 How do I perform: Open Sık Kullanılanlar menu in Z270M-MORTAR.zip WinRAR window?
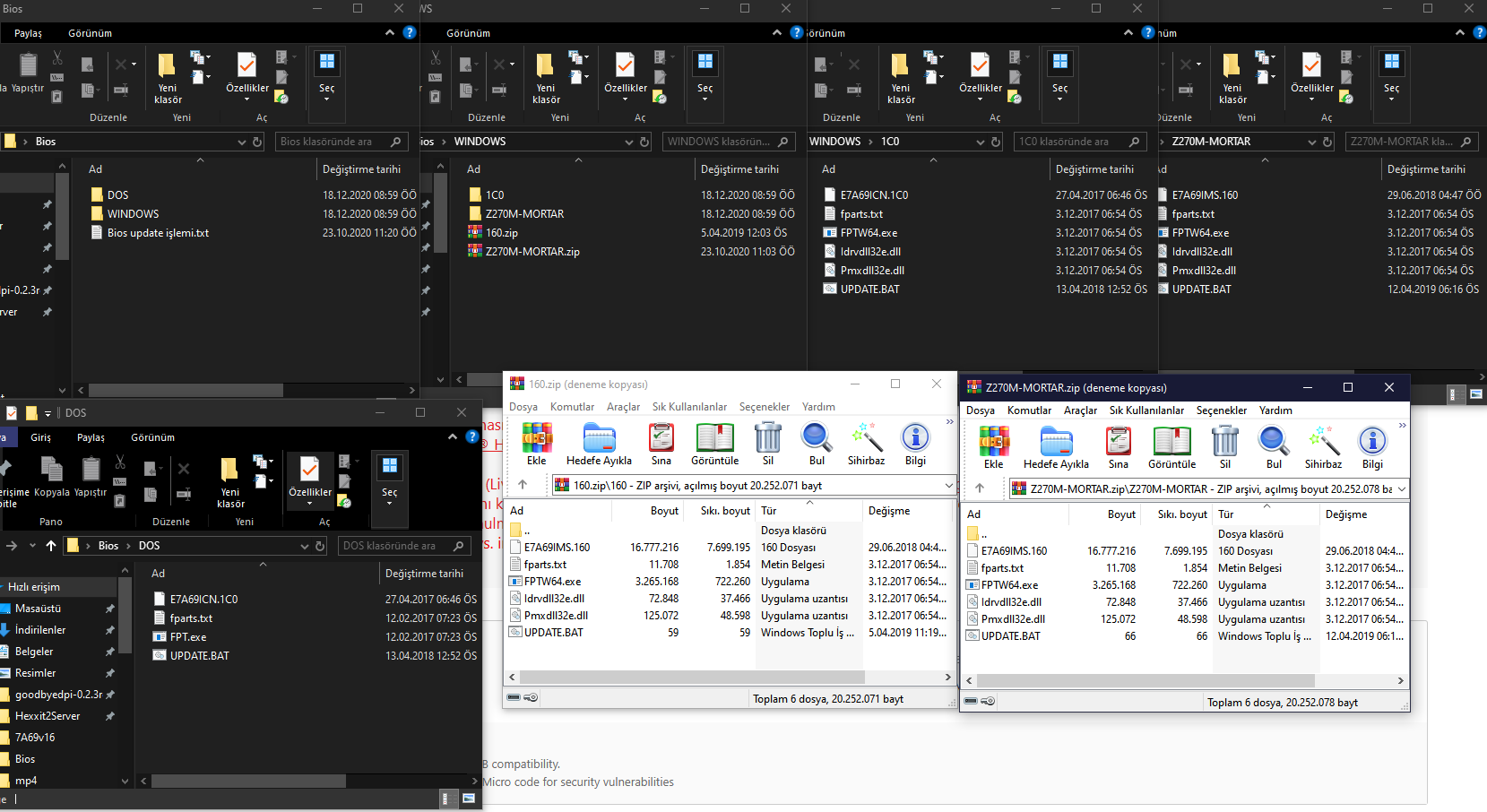1146,410
